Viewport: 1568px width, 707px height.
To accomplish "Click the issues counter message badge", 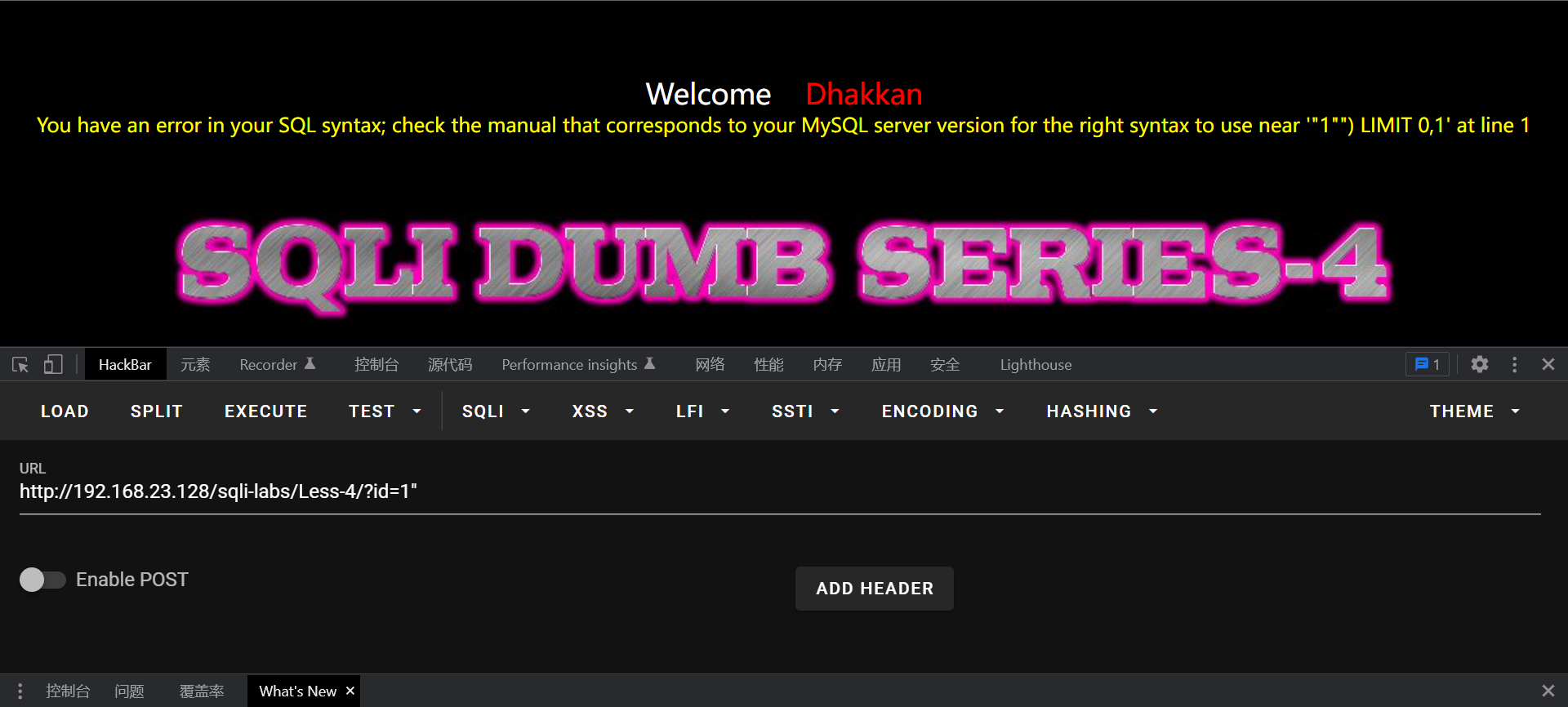I will tap(1427, 365).
